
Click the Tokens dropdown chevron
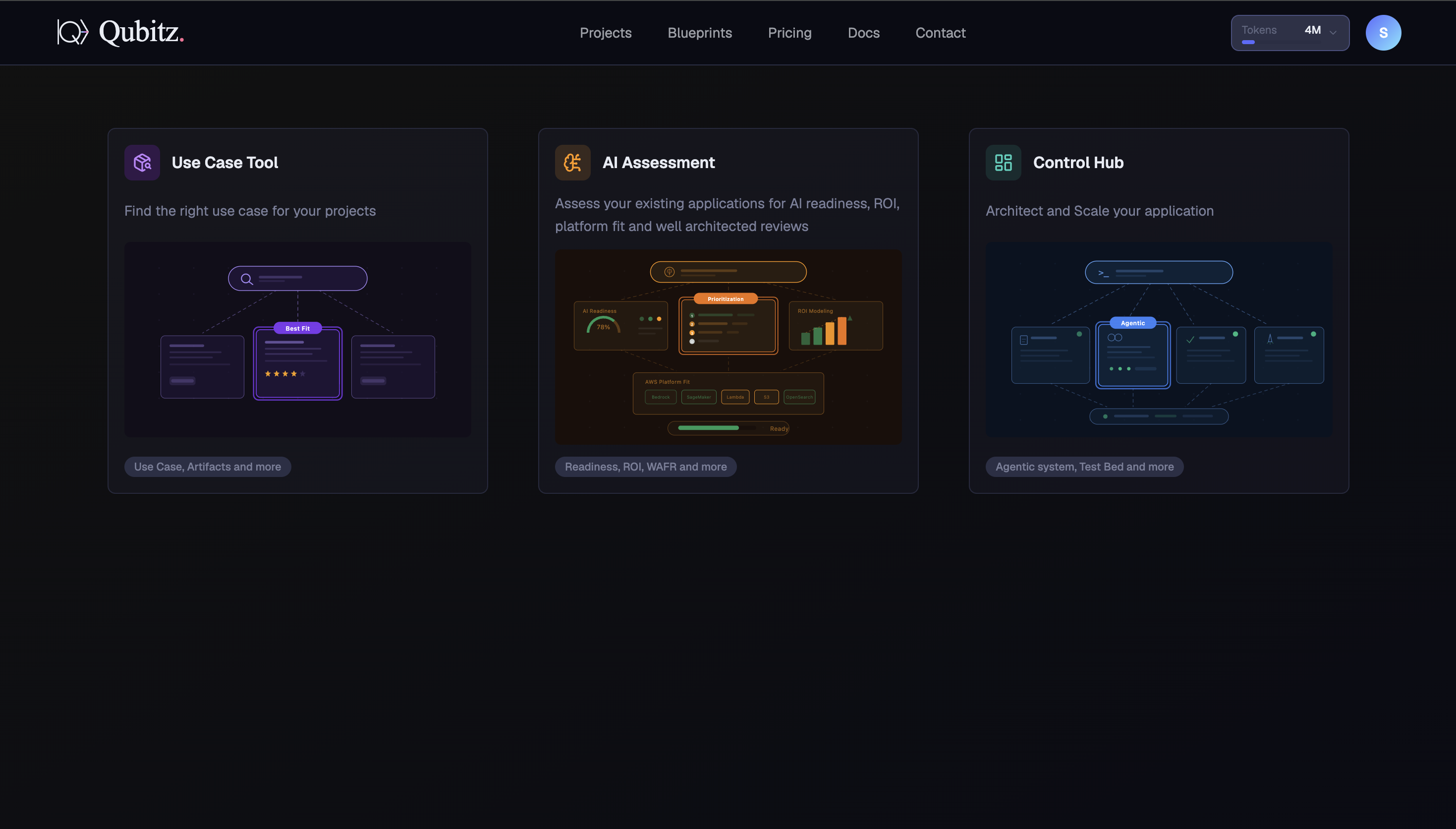(1332, 33)
